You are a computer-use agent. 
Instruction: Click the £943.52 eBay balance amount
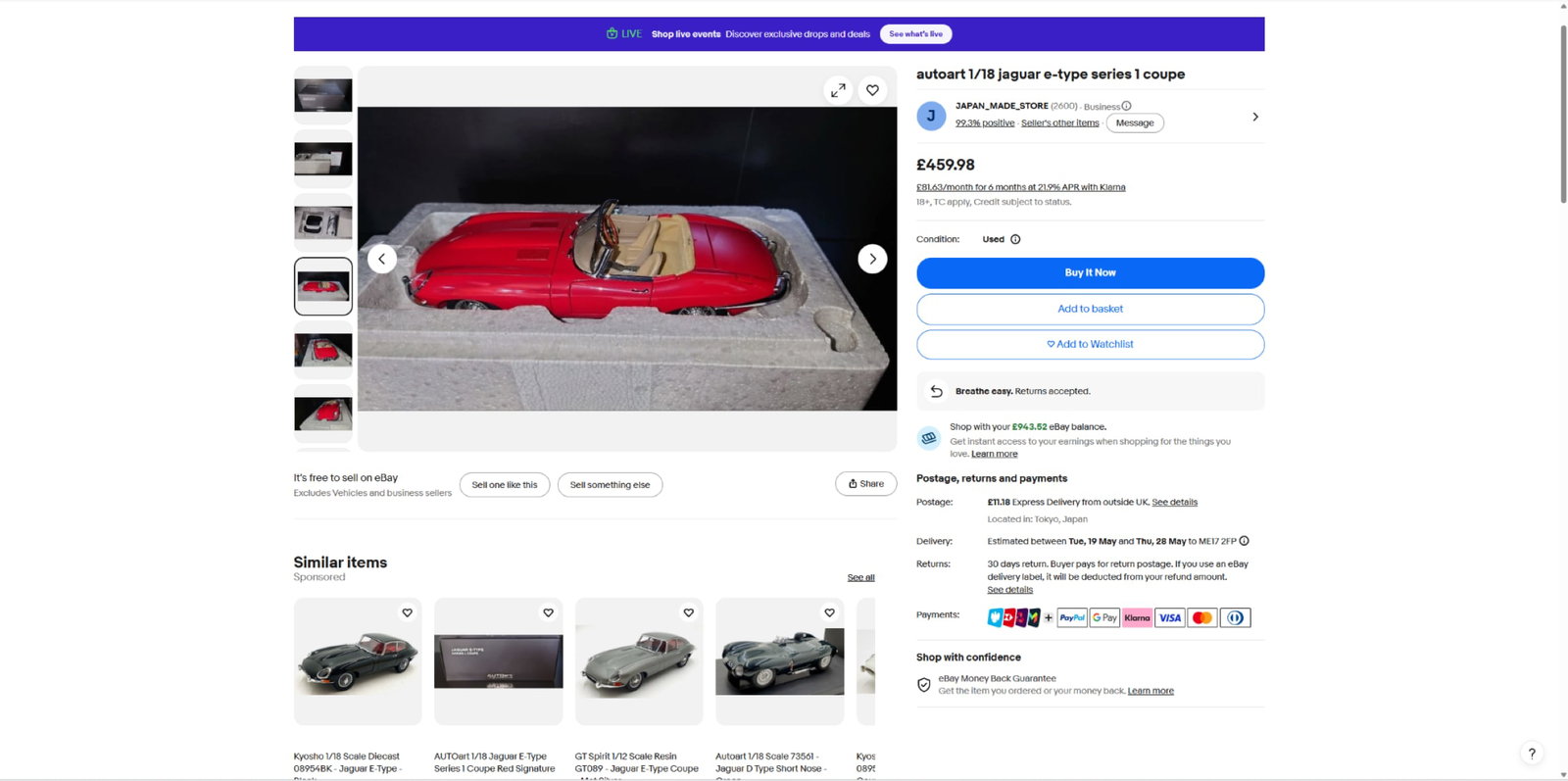(1029, 427)
